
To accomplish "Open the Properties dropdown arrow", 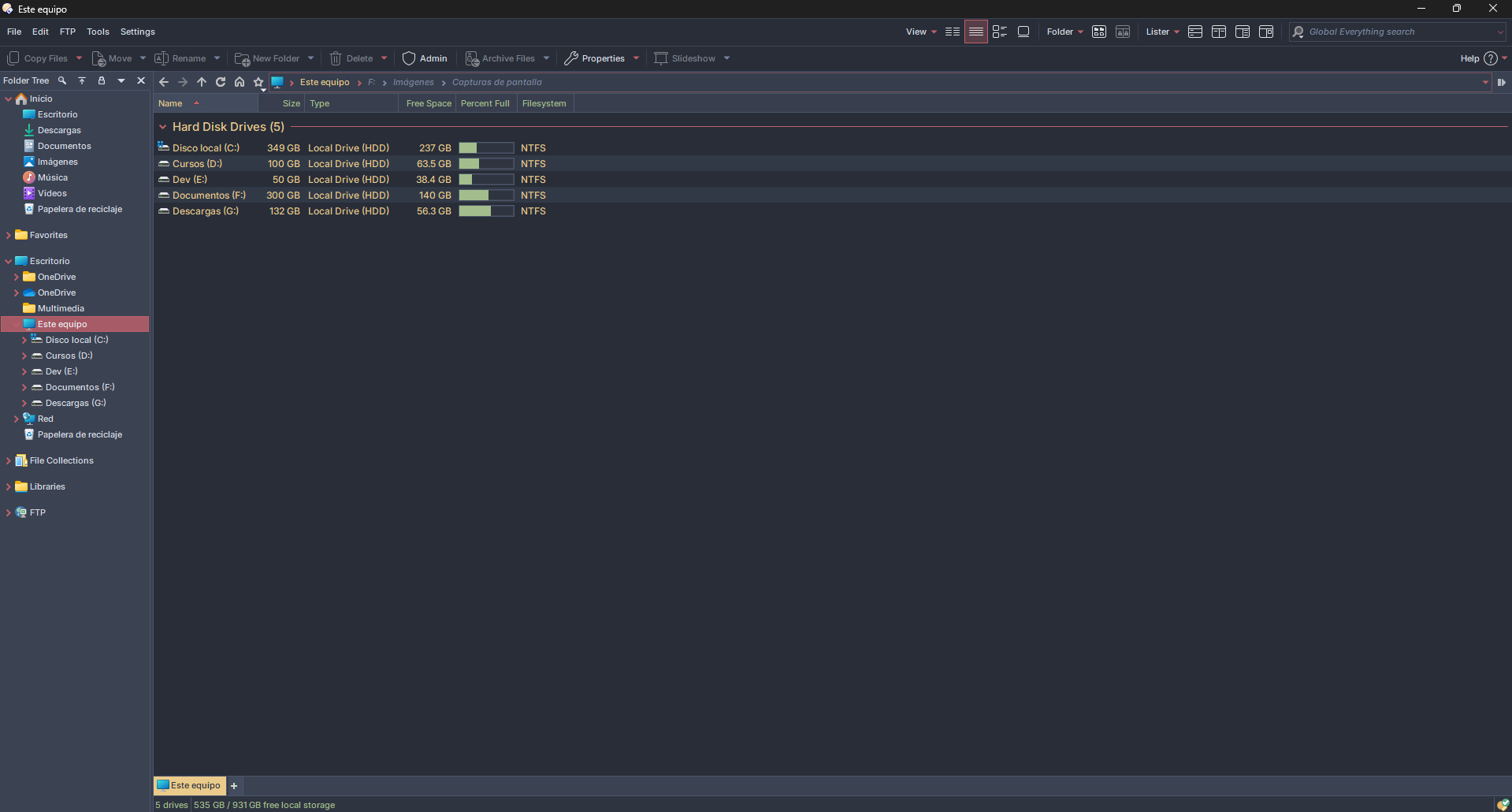I will [x=637, y=58].
